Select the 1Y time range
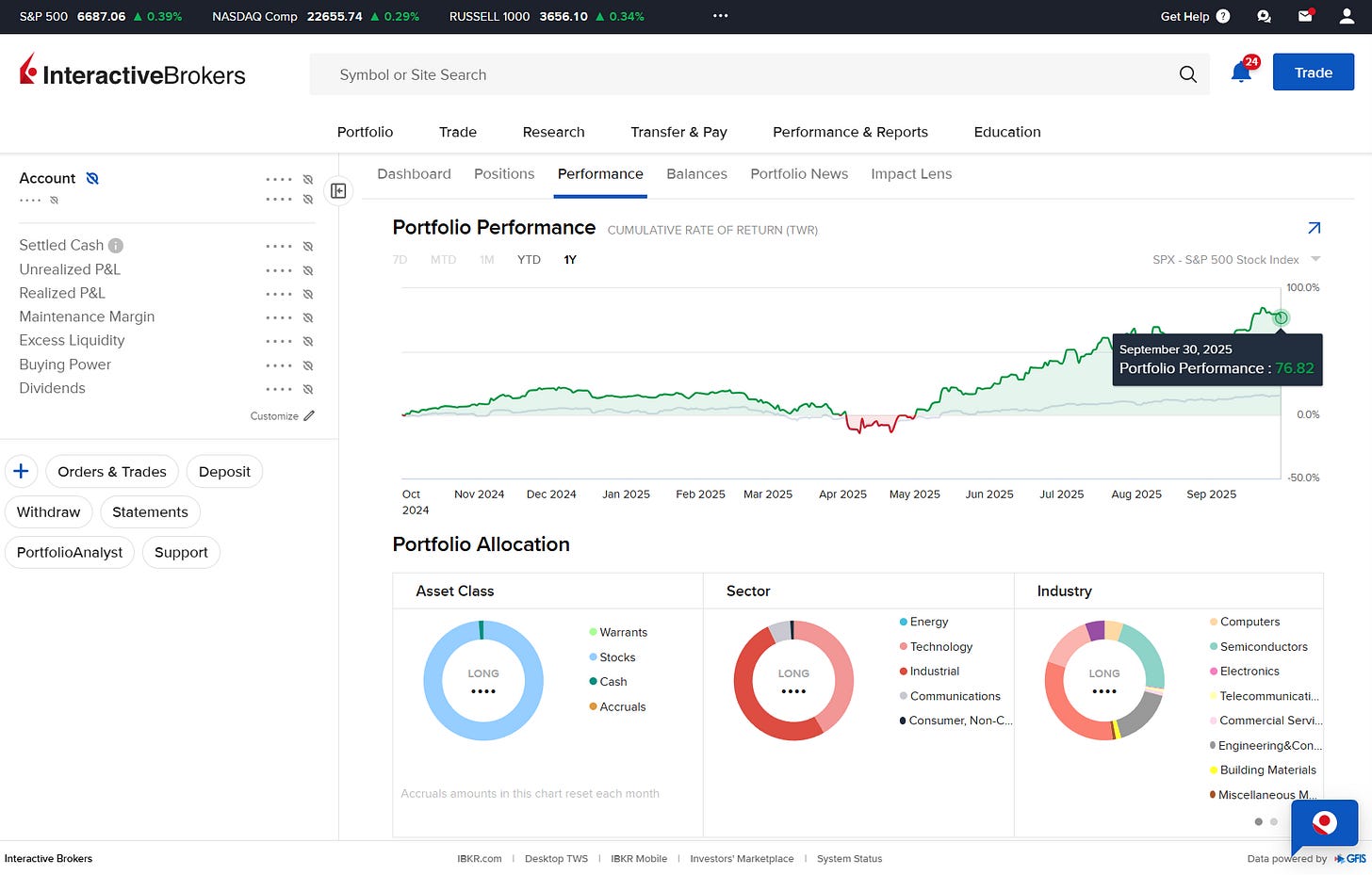 coord(570,260)
